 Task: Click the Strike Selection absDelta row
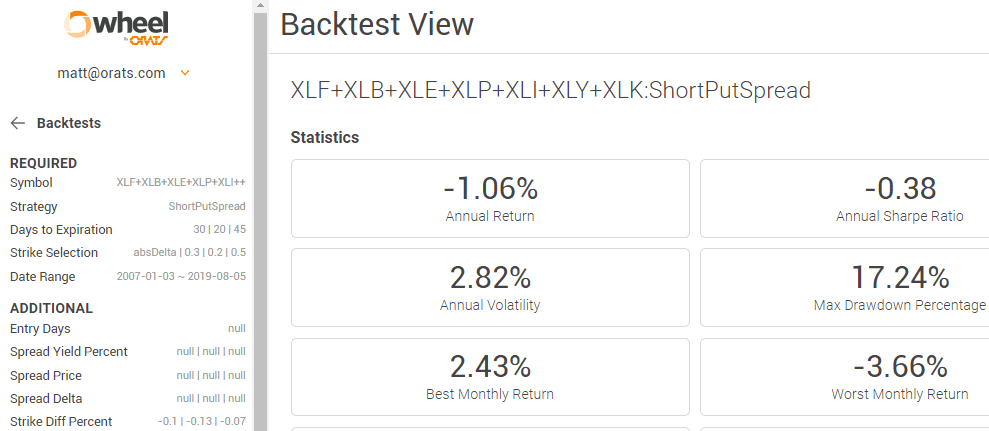pos(128,253)
